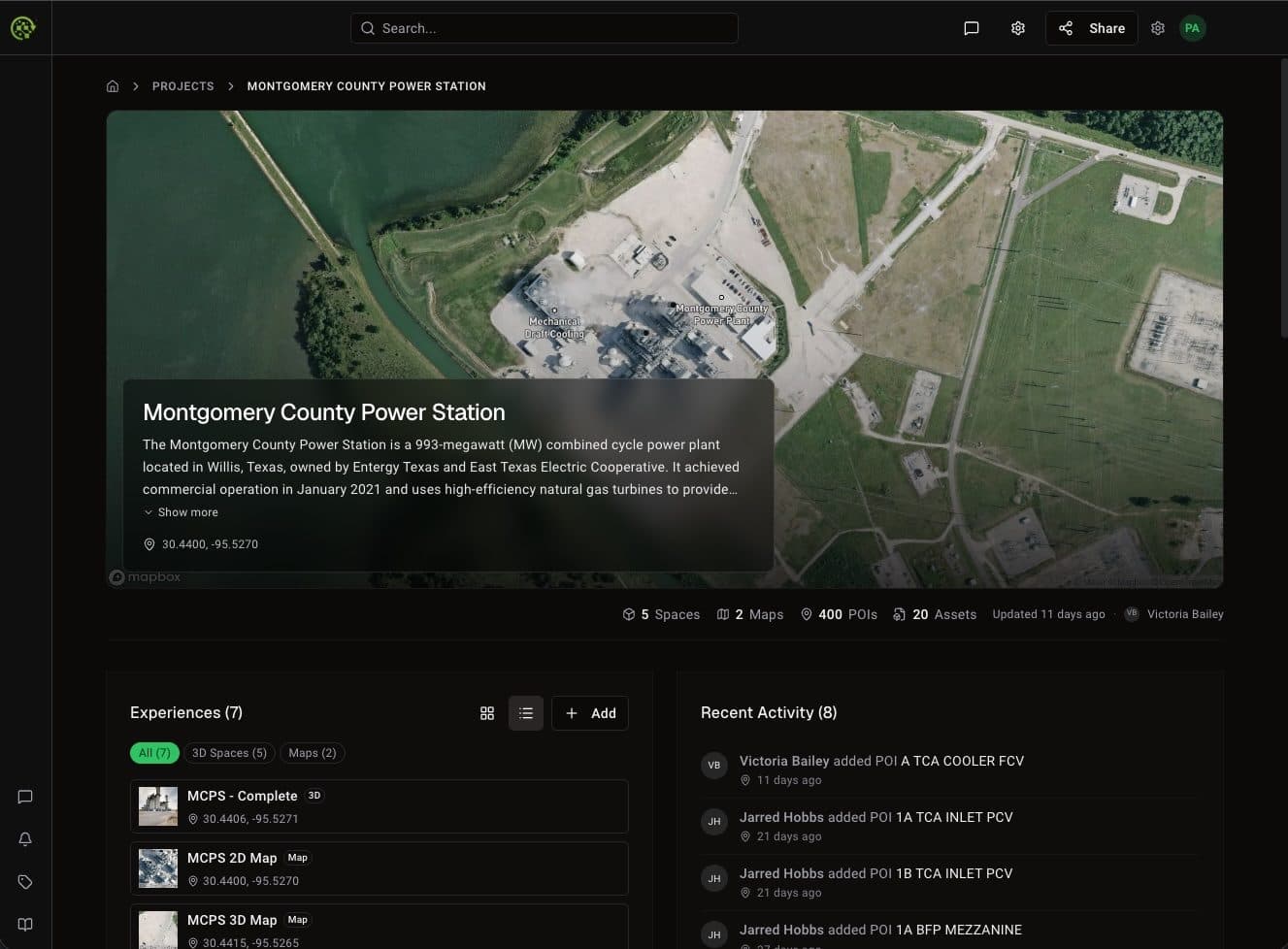
Task: Click the Share button
Action: pos(1092,28)
